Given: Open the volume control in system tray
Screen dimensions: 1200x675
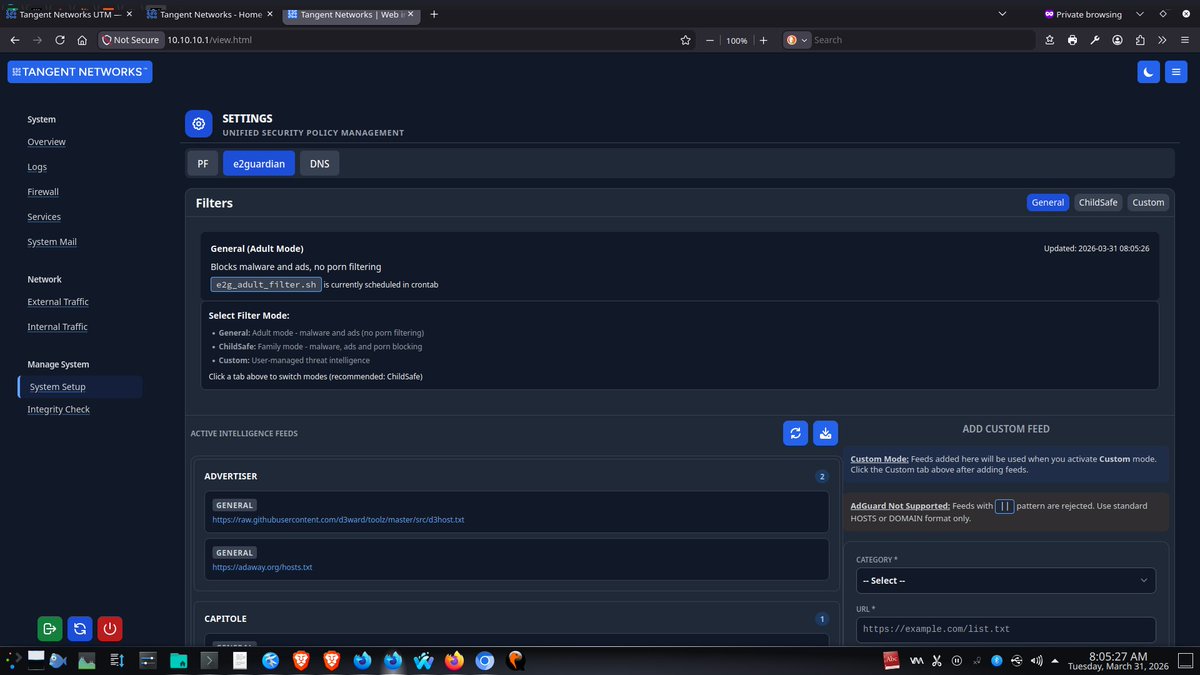Looking at the screenshot, I should pos(1036,660).
